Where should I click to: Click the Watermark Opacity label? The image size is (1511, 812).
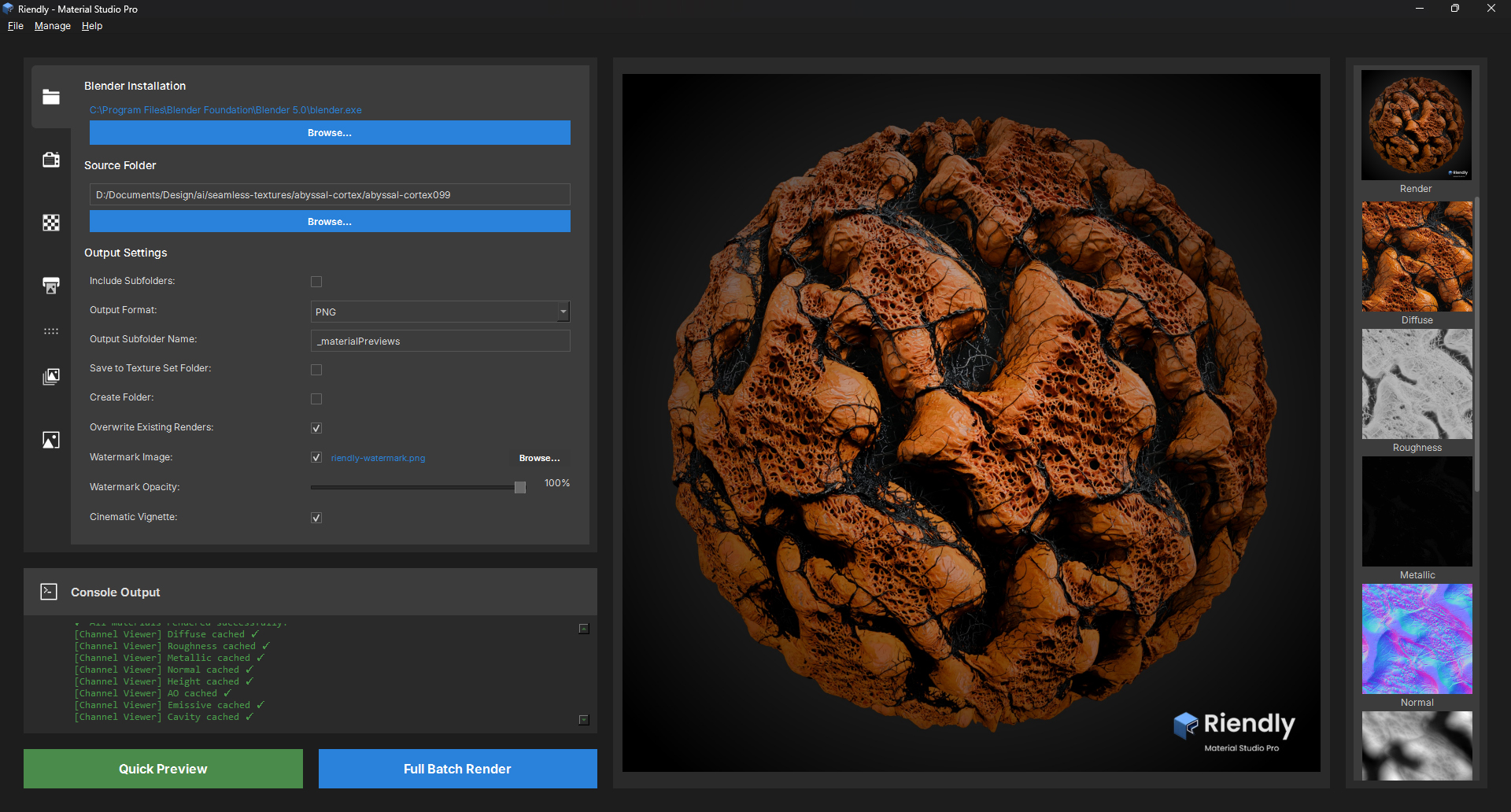pyautogui.click(x=135, y=487)
